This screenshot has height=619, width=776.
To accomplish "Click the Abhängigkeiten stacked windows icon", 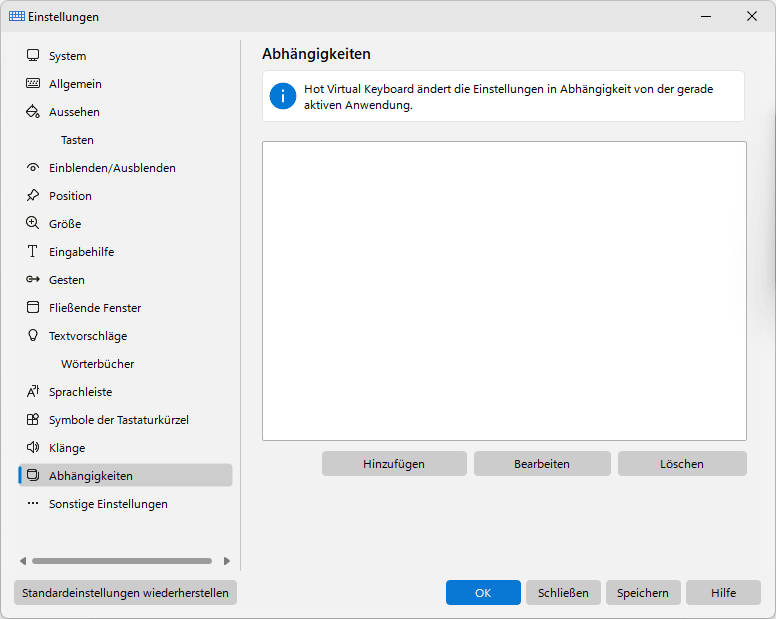I will tap(33, 476).
